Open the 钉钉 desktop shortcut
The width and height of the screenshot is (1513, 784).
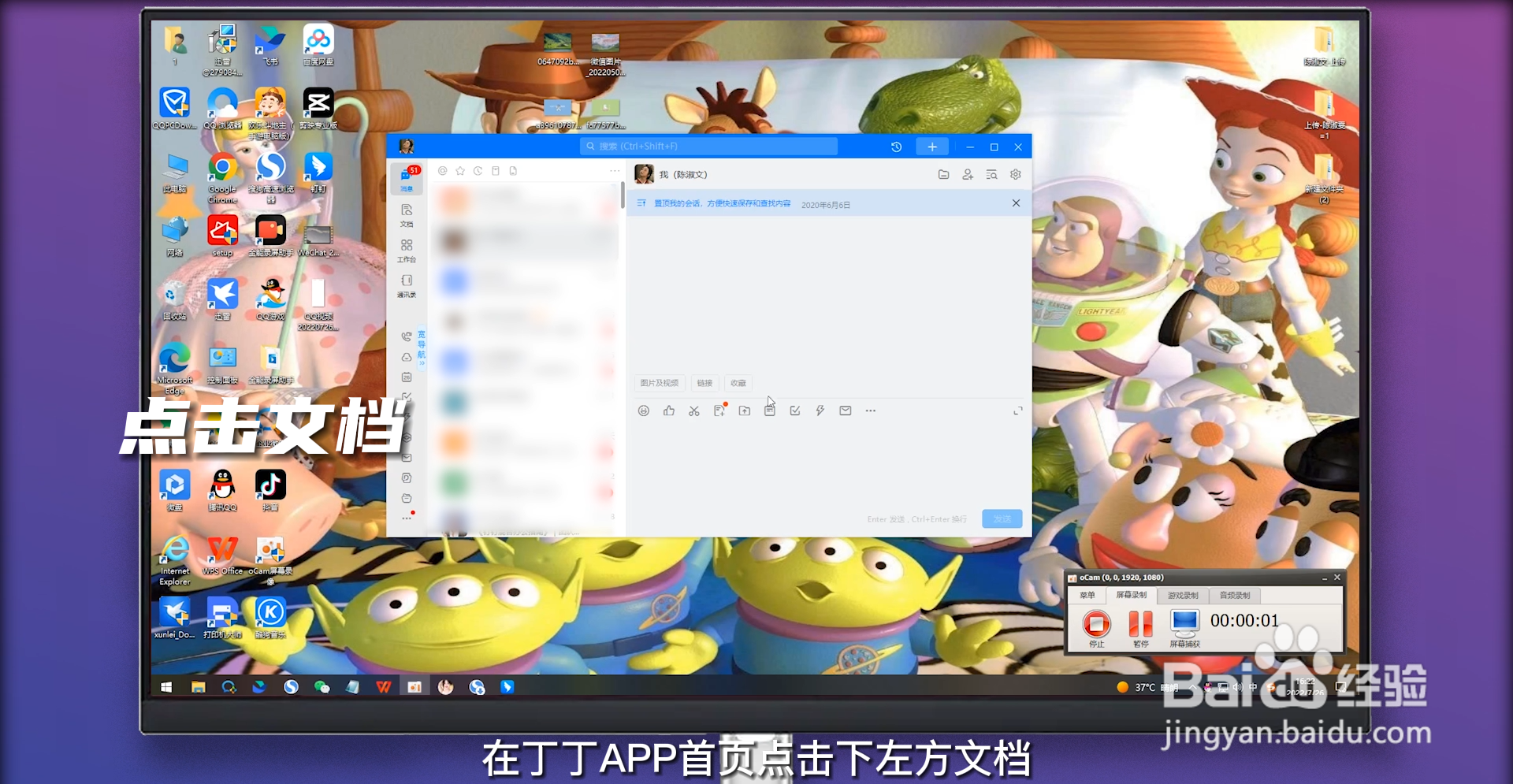coord(318,173)
